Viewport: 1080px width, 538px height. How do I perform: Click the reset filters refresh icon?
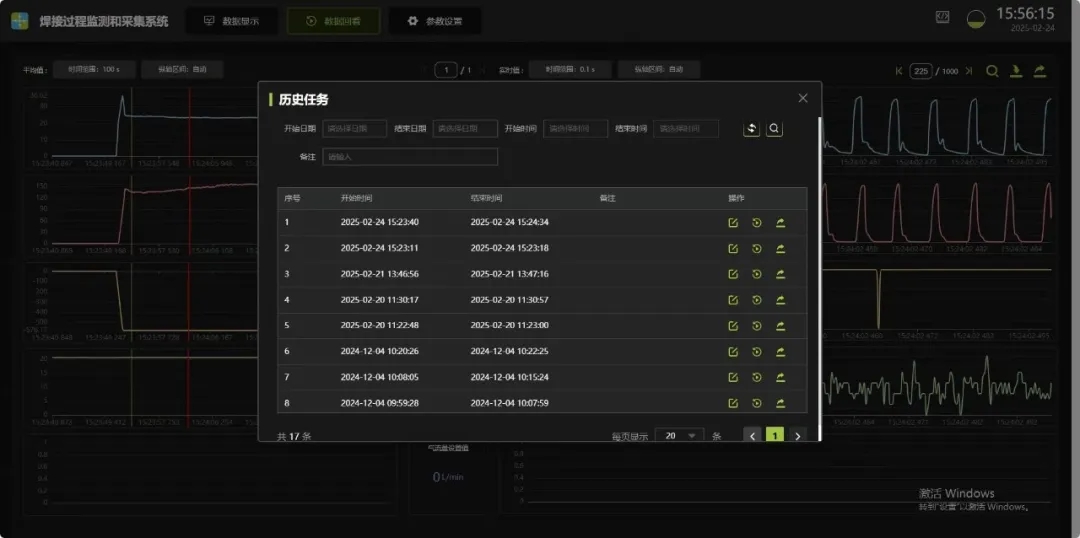[x=752, y=129]
